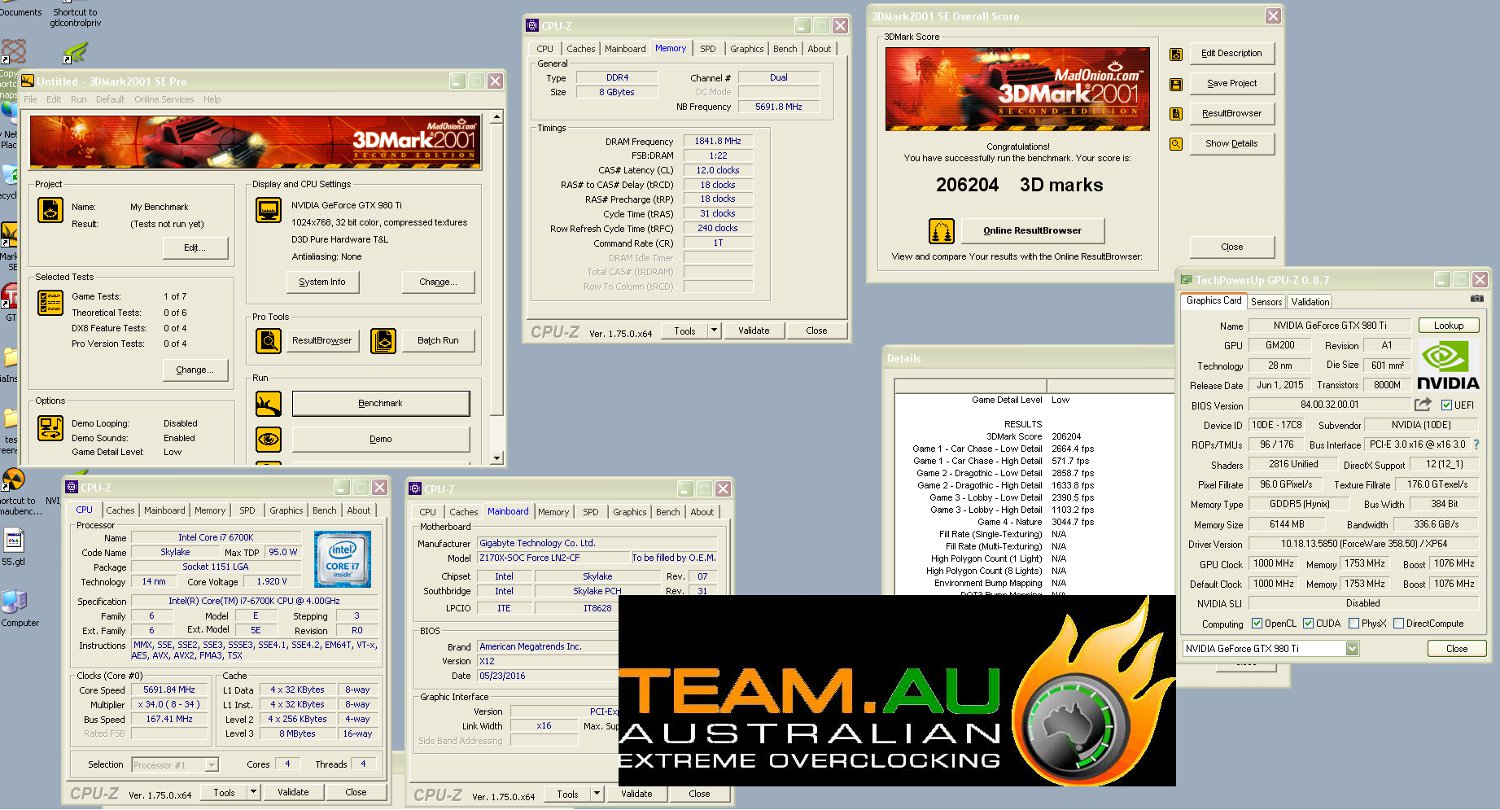The image size is (1500, 810).
Task: Click the CPU-Z title bar icon in the Memory window
Action: pyautogui.click(x=534, y=26)
